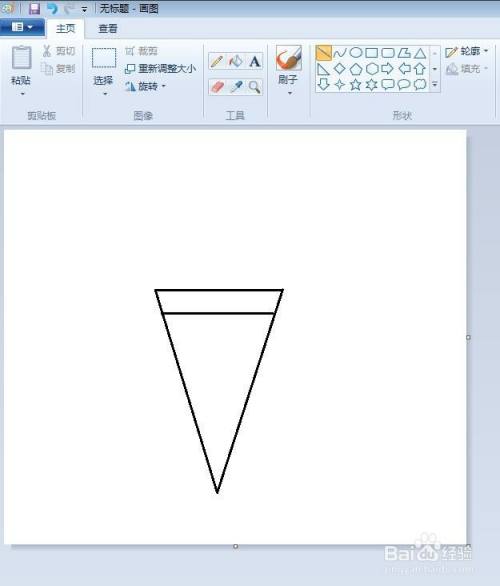Select the Six-point star shape
The height and width of the screenshot is (586, 500).
click(x=371, y=85)
